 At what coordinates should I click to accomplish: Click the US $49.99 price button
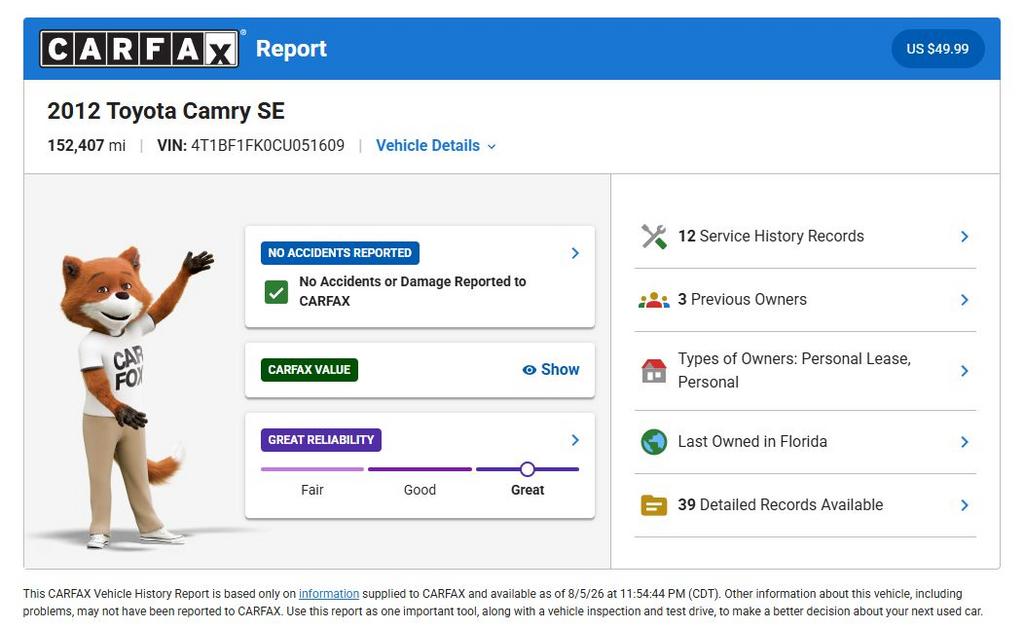(x=937, y=49)
